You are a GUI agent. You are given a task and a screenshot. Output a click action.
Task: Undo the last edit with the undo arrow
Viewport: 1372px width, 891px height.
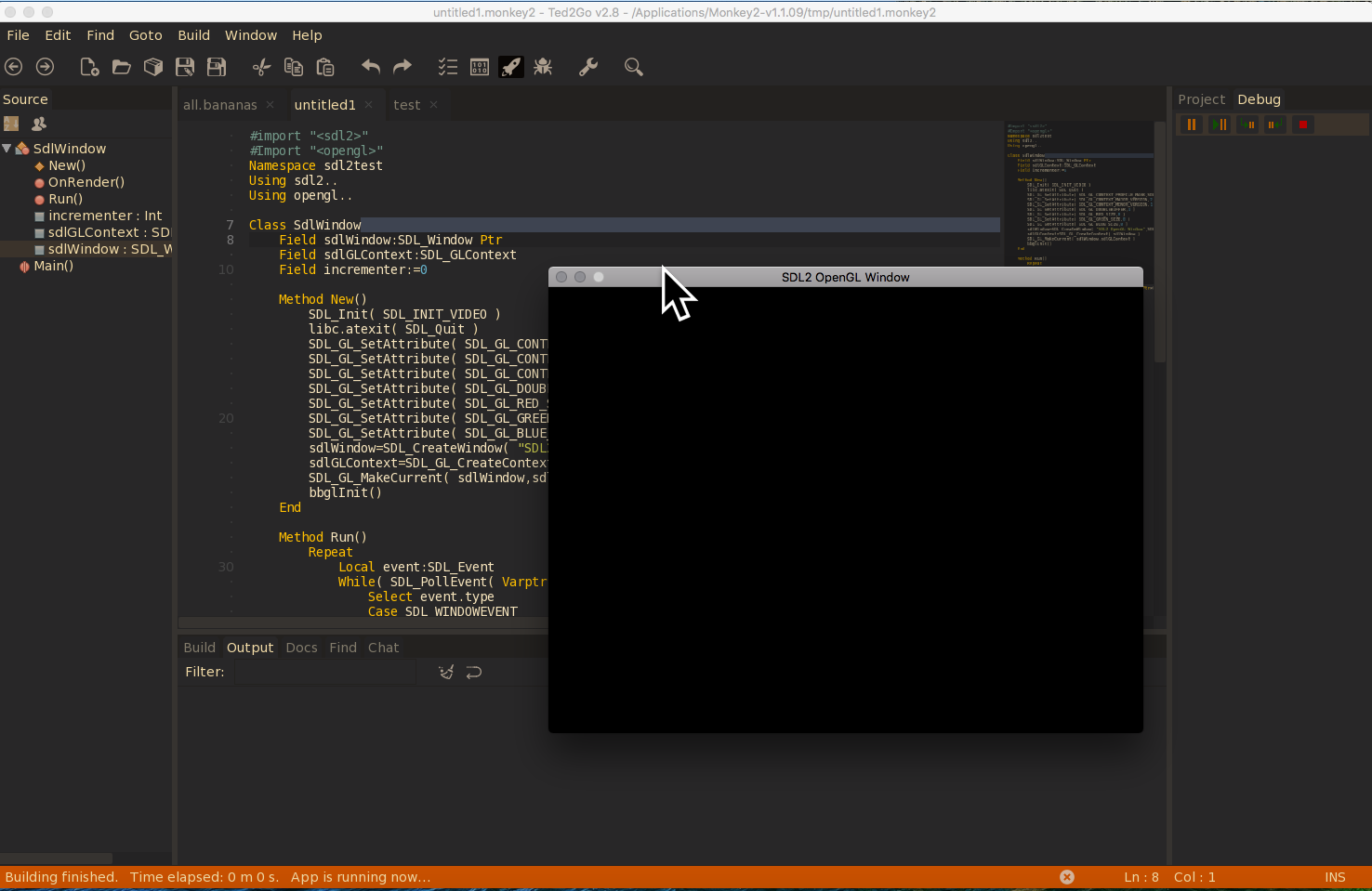[x=370, y=66]
